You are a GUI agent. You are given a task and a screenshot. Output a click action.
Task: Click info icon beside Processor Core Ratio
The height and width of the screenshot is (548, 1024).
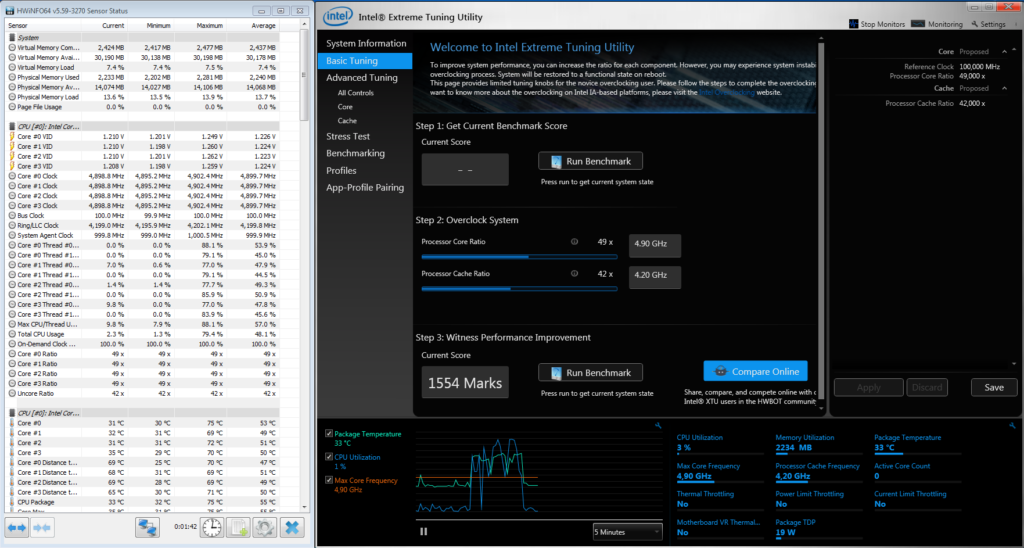click(575, 242)
